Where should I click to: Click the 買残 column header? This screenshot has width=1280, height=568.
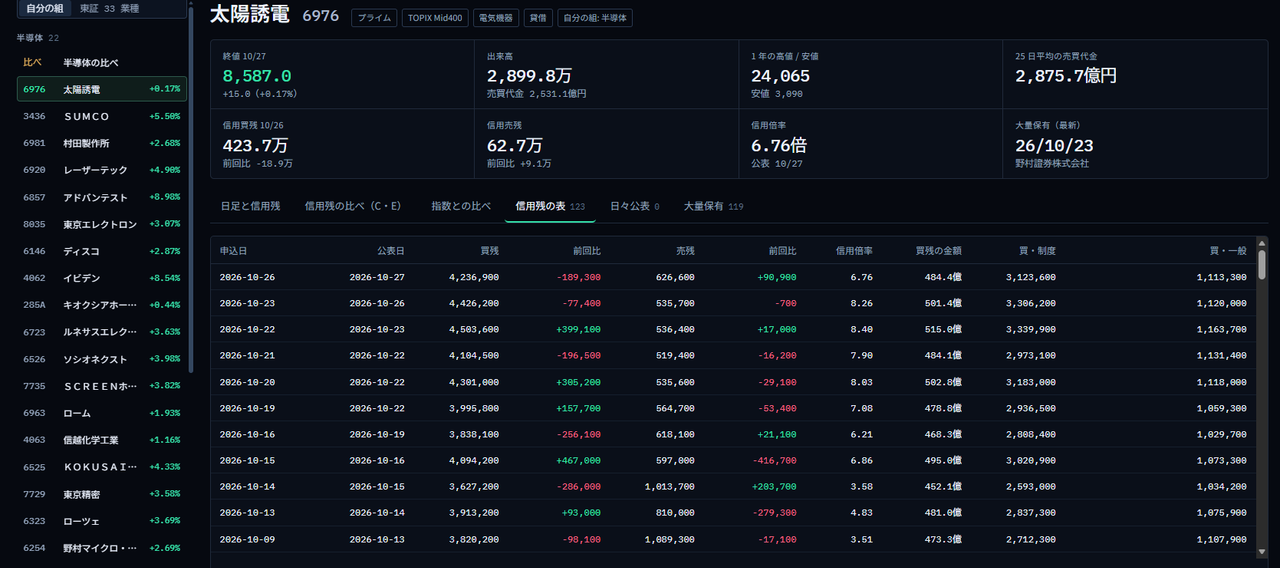click(489, 250)
